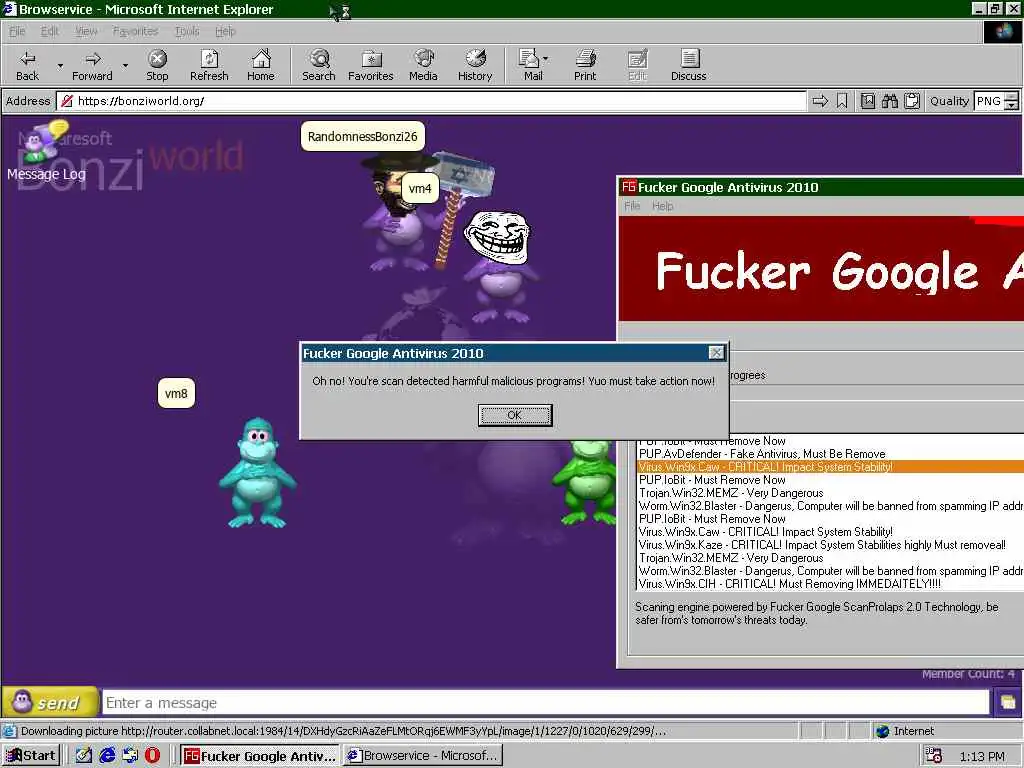Select Virus.Win9x.Kaze CRITICAL row
Viewport: 1024px width, 768px height.
(x=829, y=545)
